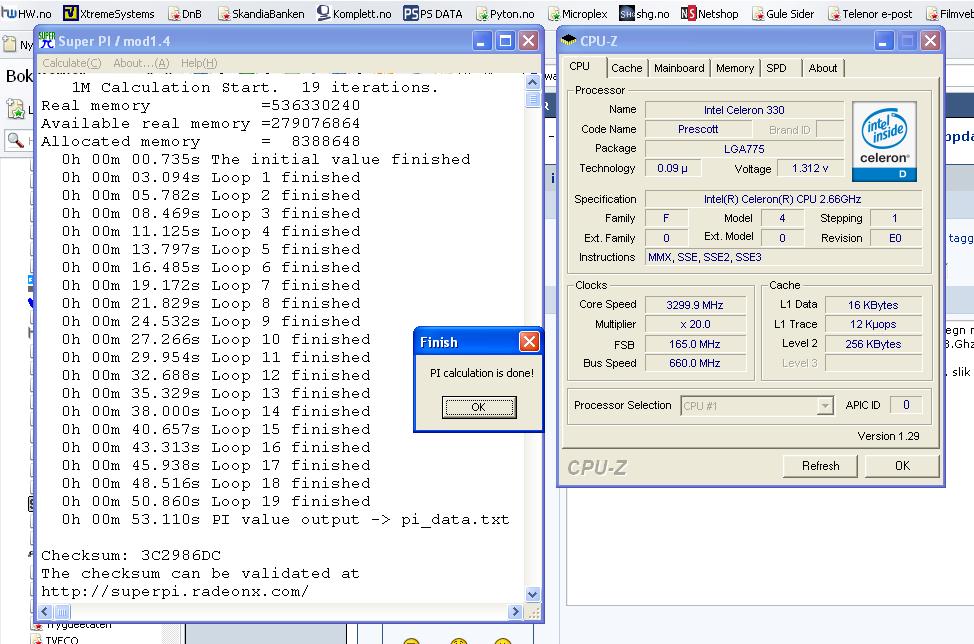Click the Name field showing Intel Celeron 330
Screen dimensions: 974x644
(744, 110)
